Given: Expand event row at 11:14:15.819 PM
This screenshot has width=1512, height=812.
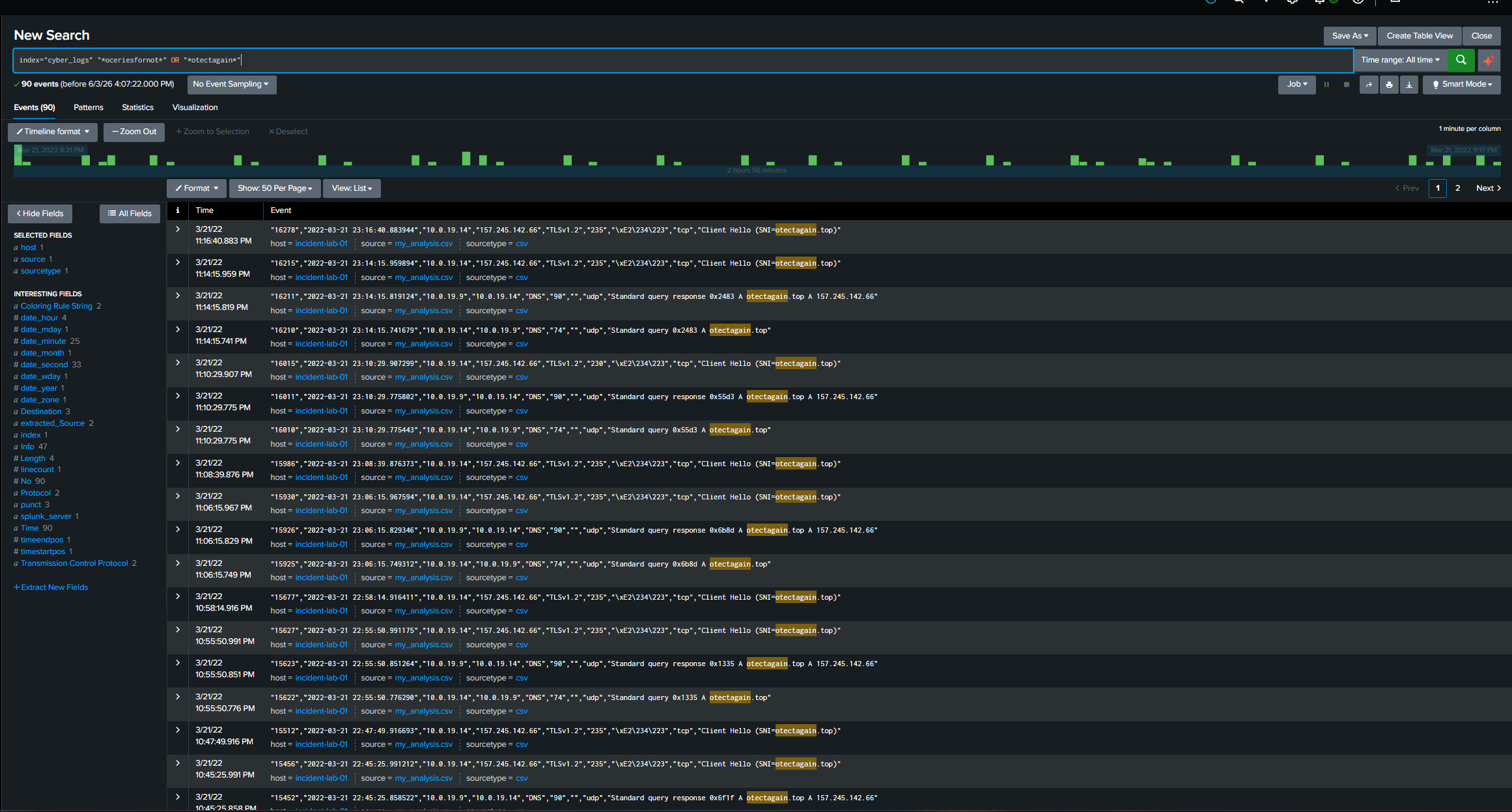Looking at the screenshot, I should point(178,296).
